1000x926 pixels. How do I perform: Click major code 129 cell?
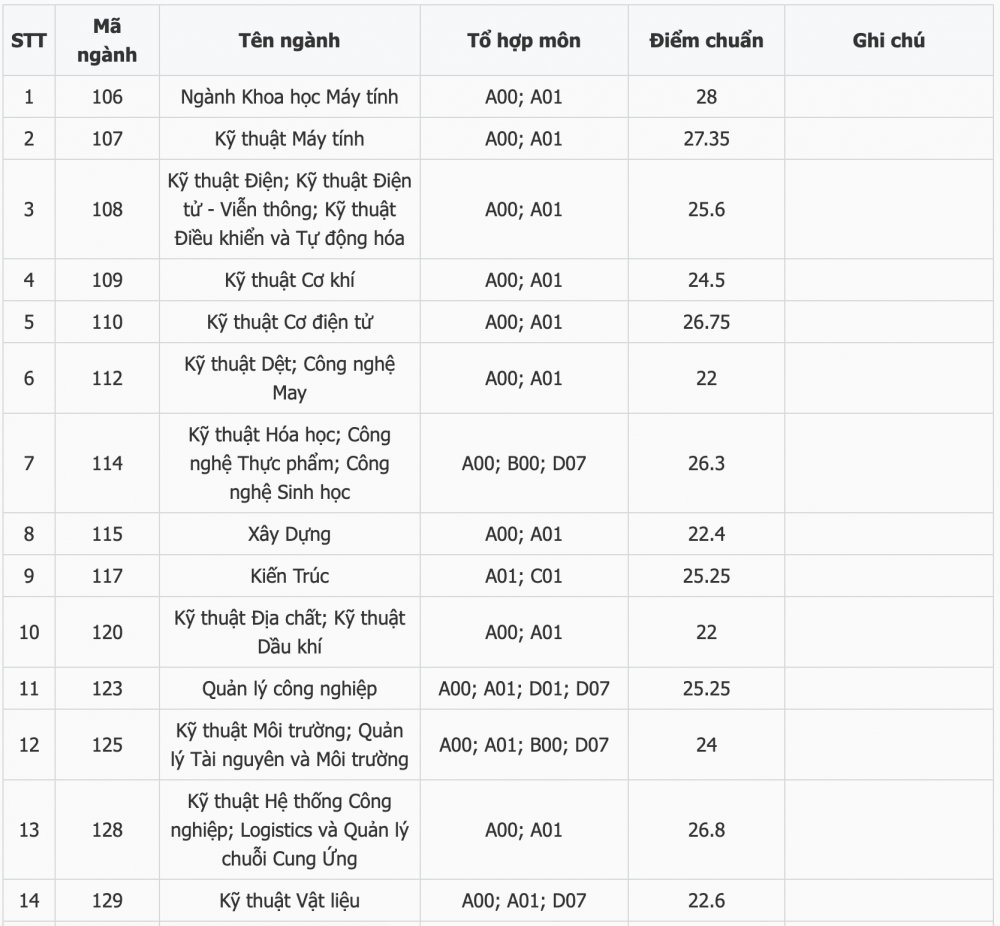coord(107,900)
